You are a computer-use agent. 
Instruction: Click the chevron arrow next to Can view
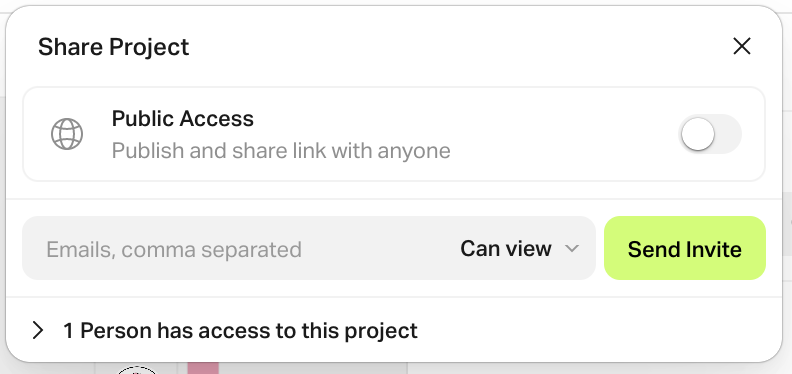(571, 249)
